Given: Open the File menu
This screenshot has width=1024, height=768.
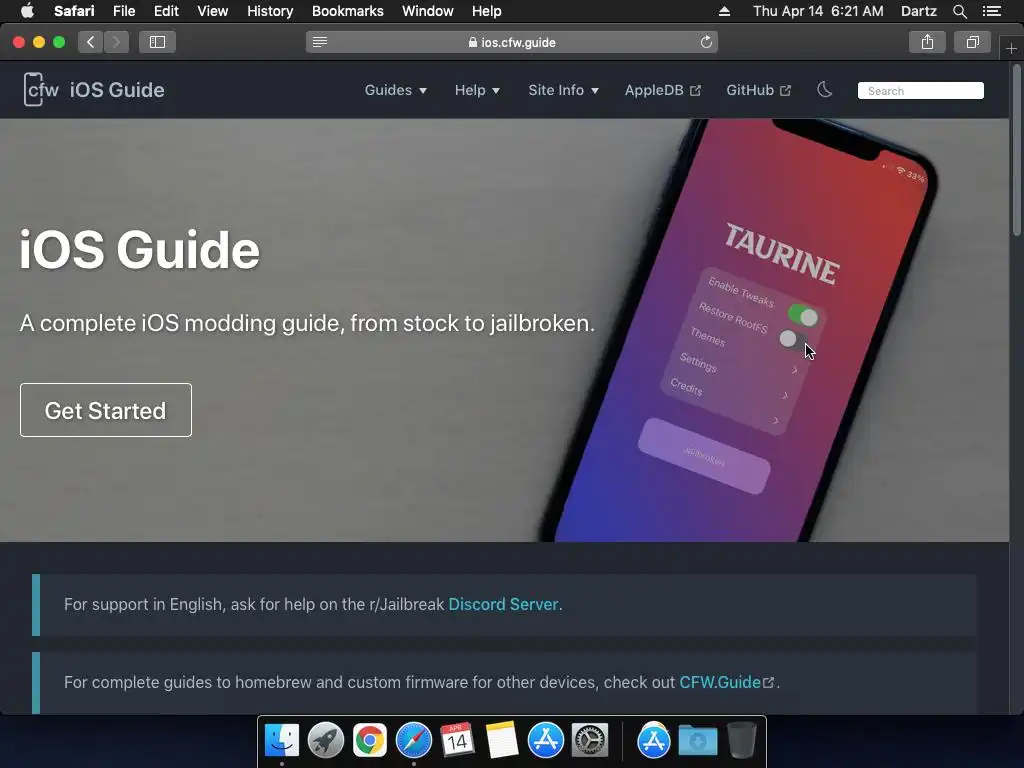Looking at the screenshot, I should tap(124, 11).
